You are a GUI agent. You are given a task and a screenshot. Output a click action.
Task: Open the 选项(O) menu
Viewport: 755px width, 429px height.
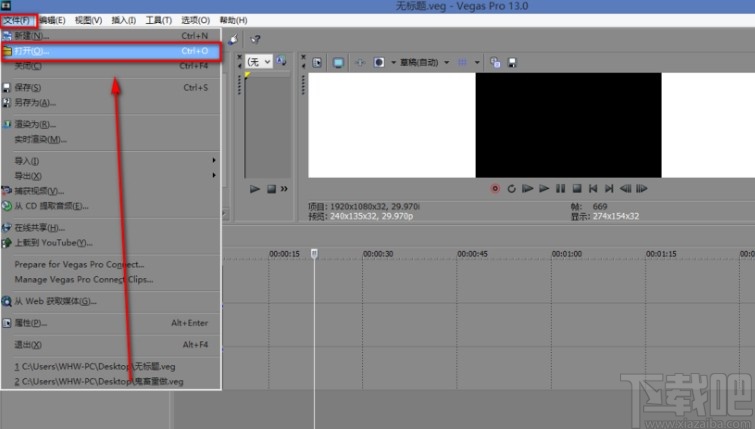click(x=195, y=20)
